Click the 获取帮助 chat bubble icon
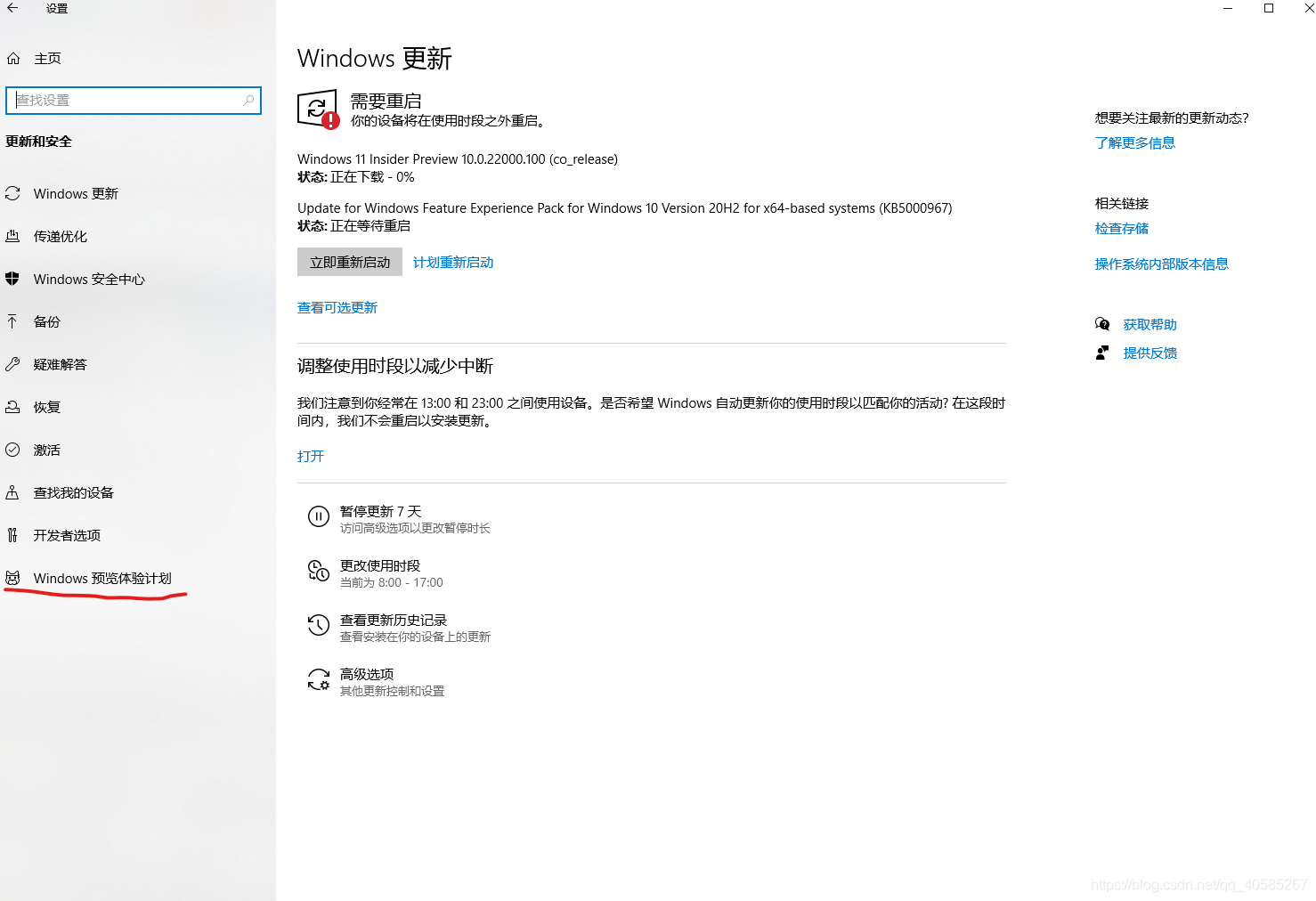 click(1102, 324)
